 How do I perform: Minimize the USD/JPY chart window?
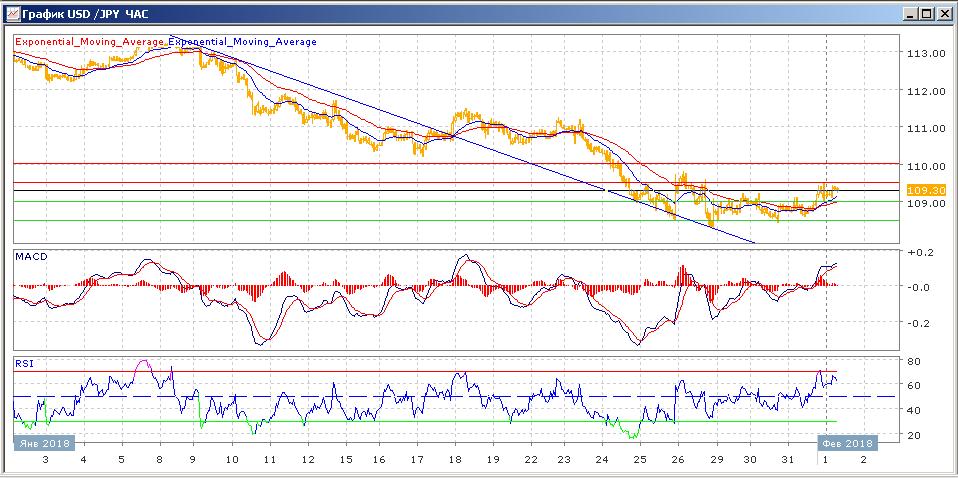911,13
